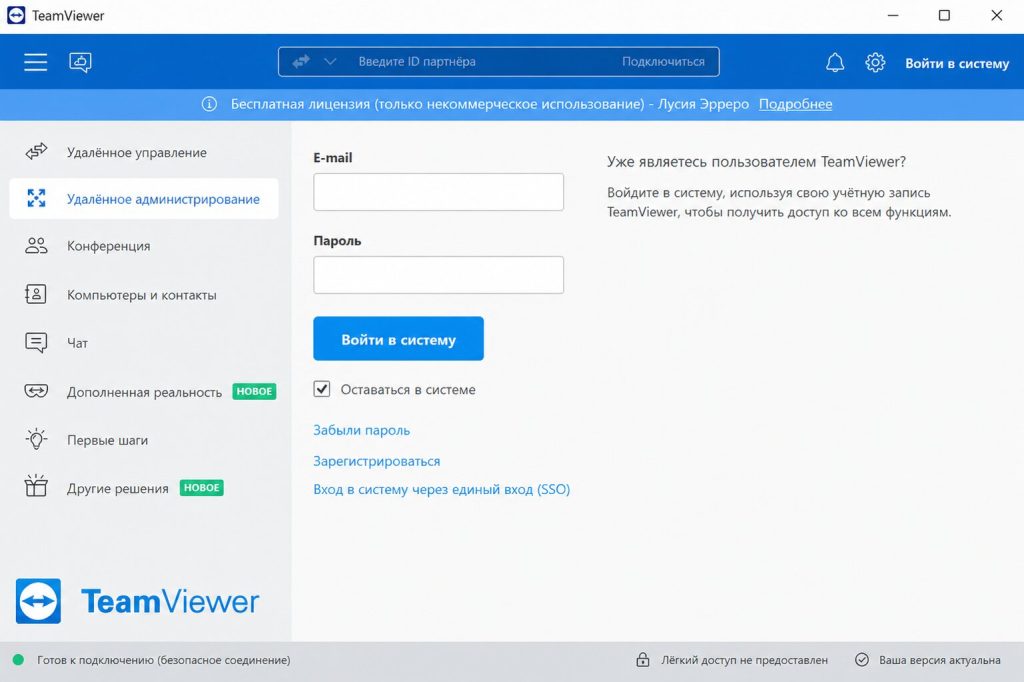Open Забыли пароль link
This screenshot has width=1024, height=682.
pyautogui.click(x=362, y=430)
